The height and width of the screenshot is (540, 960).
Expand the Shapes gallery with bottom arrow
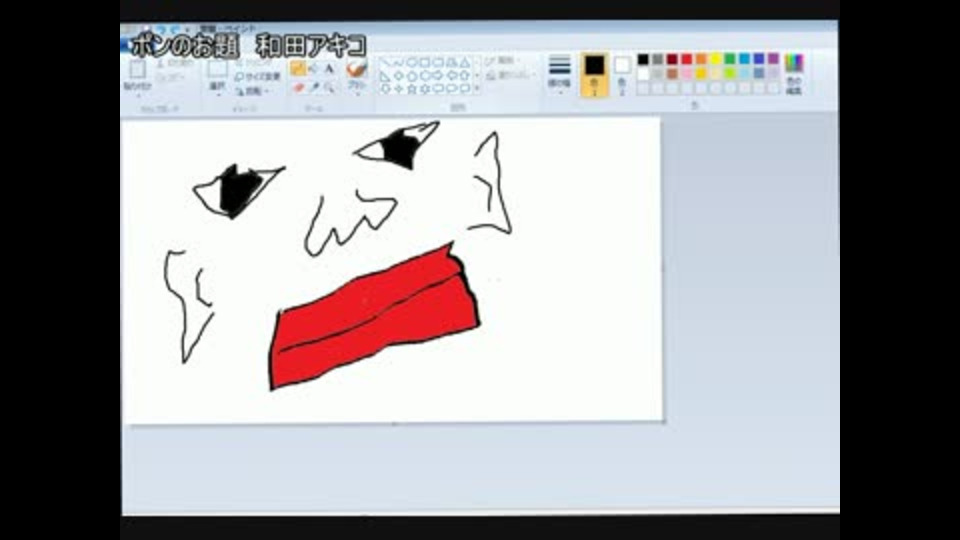tap(477, 89)
